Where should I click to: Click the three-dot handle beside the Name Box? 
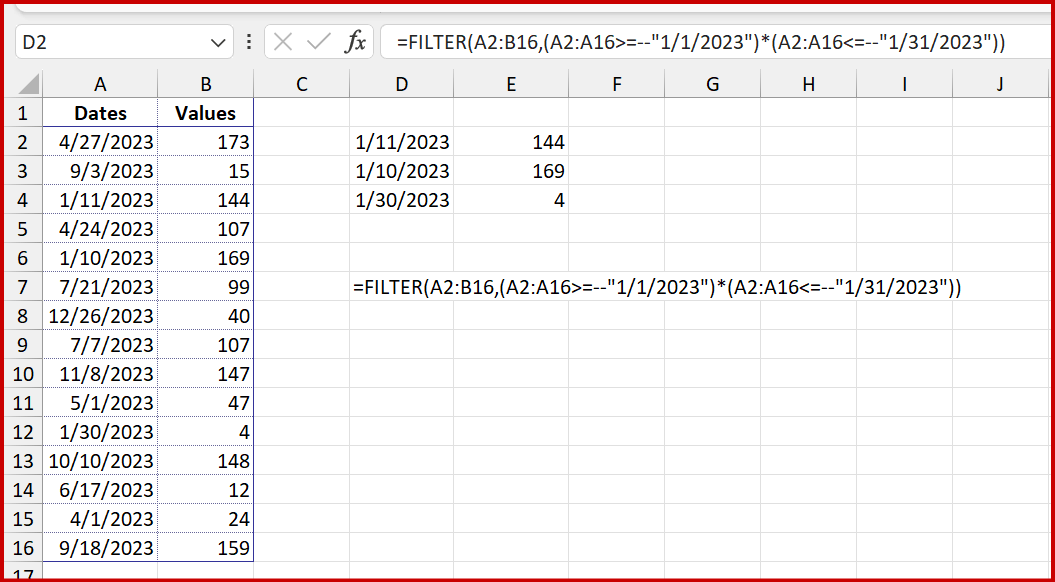pos(249,42)
